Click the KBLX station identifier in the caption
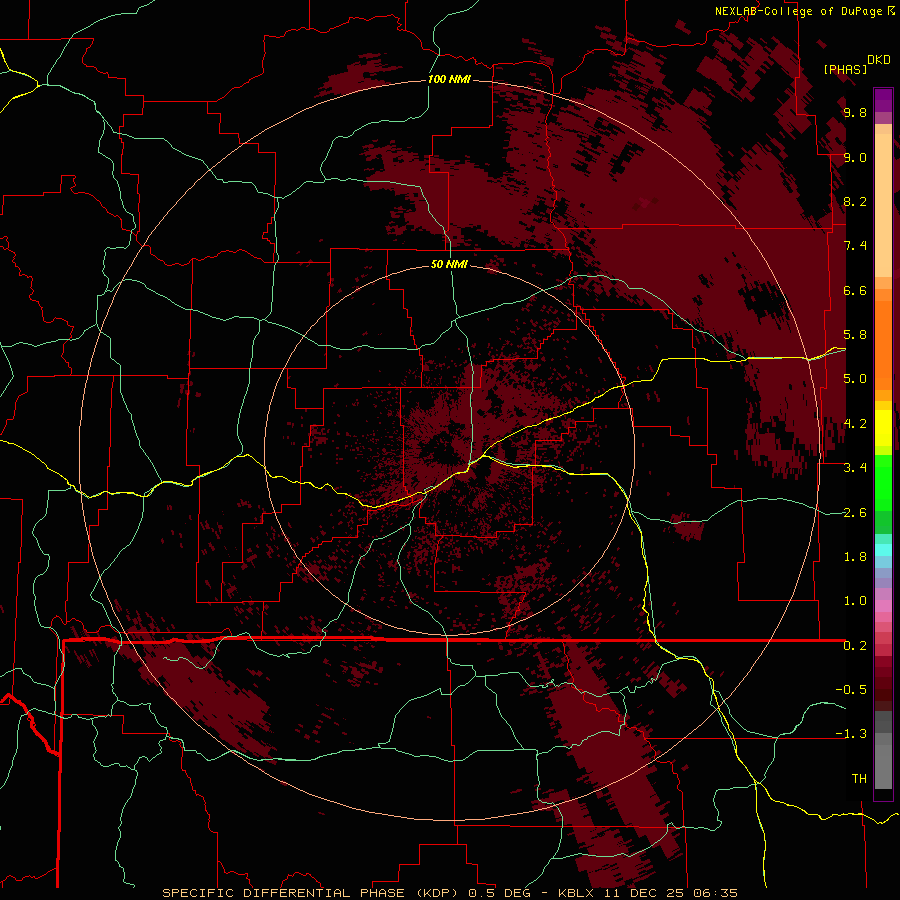This screenshot has width=900, height=900. coord(575,893)
